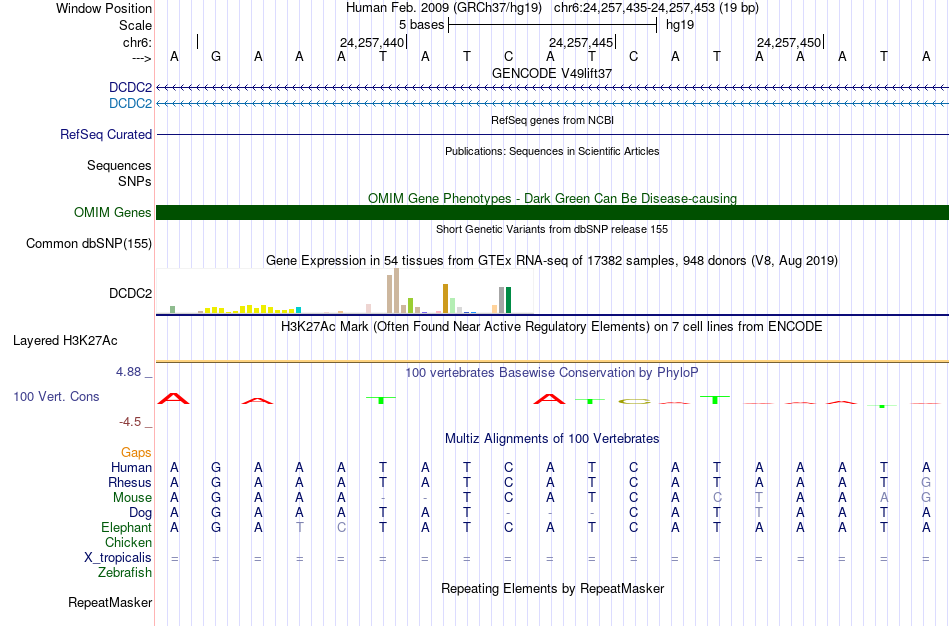Click the 'RefSeq genes from NCBI' title

[x=552, y=120]
